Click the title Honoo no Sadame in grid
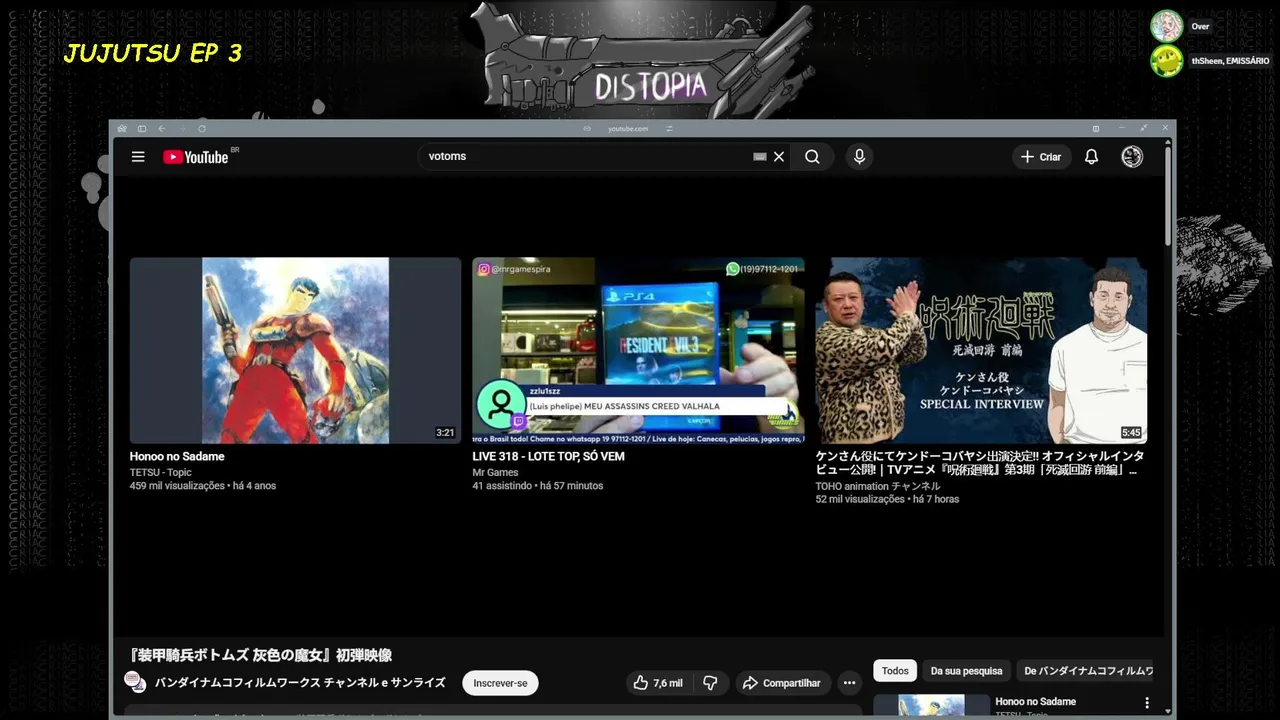 pos(177,457)
